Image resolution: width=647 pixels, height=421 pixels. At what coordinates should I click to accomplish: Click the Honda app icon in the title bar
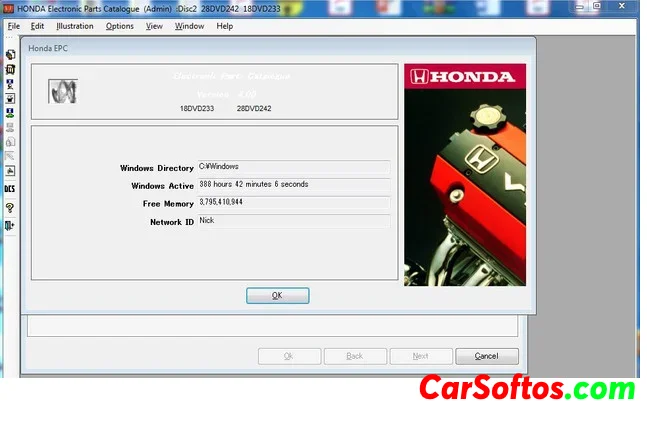click(x=9, y=8)
